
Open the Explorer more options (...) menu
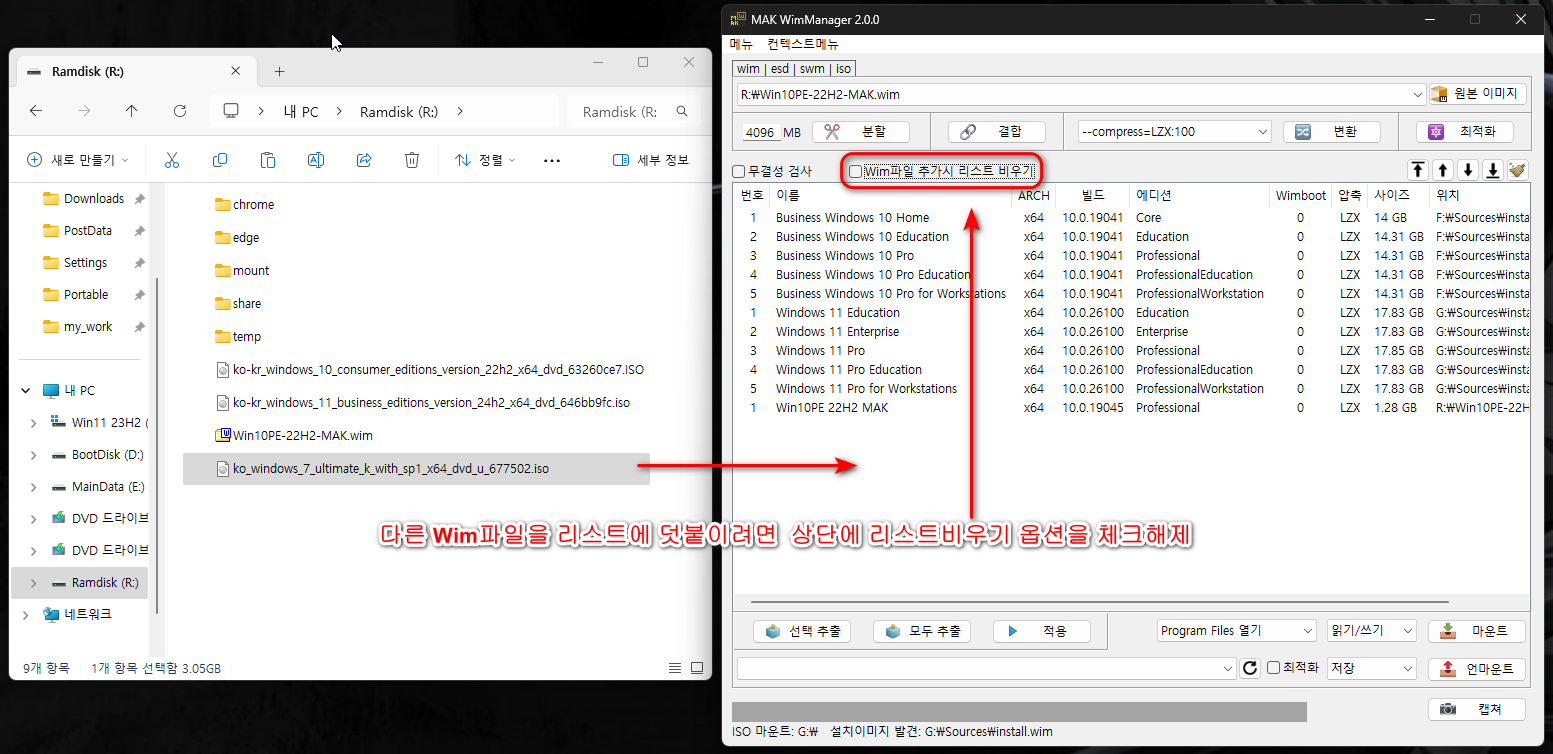tap(552, 160)
